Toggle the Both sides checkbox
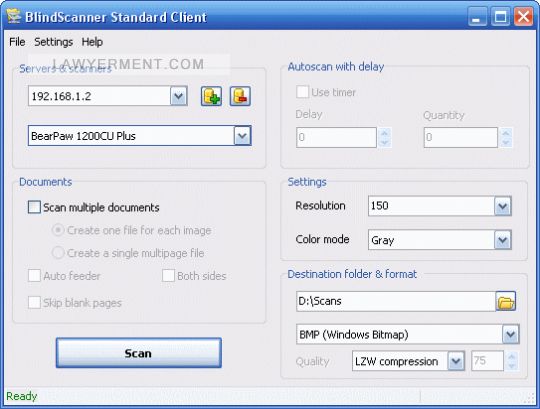Image resolution: width=540 pixels, height=409 pixels. point(168,276)
